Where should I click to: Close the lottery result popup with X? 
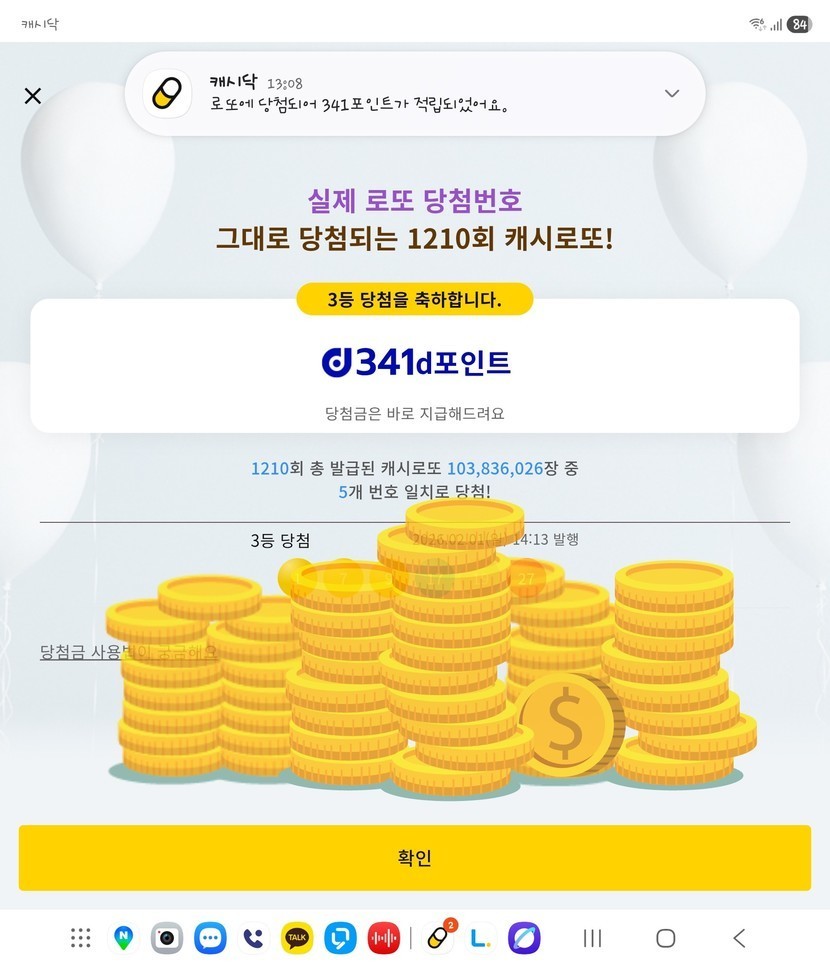(x=33, y=96)
